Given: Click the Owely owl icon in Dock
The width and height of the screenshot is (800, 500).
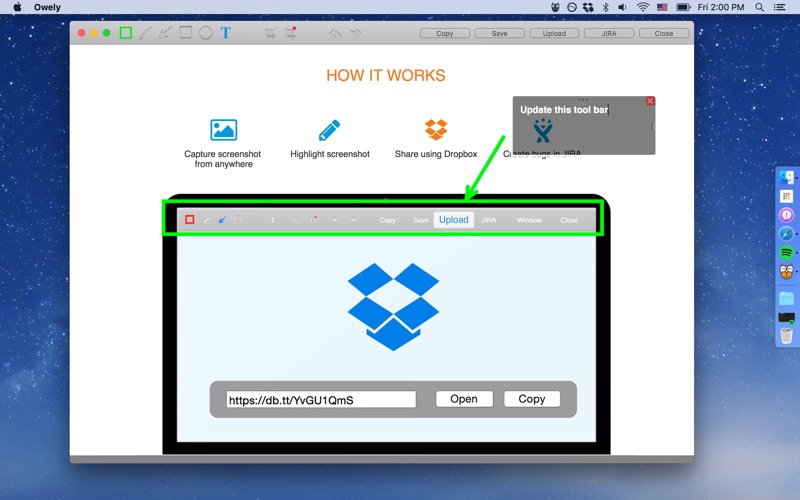Looking at the screenshot, I should click(786, 271).
